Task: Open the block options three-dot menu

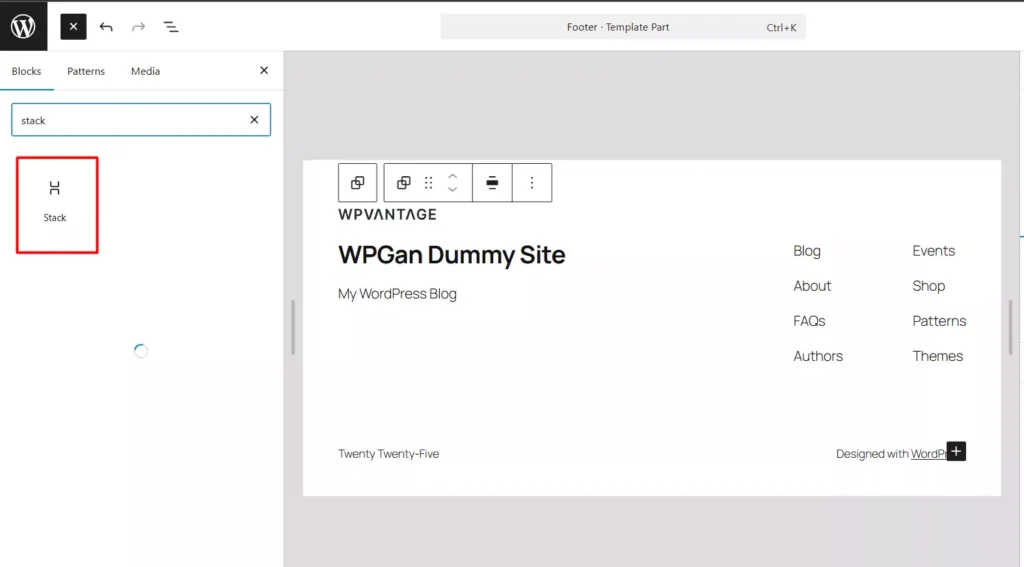Action: (x=532, y=183)
